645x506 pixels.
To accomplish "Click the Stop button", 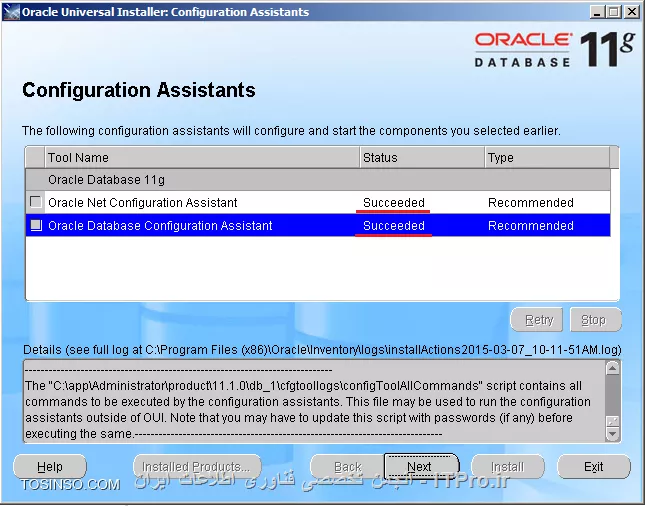I will pos(596,320).
